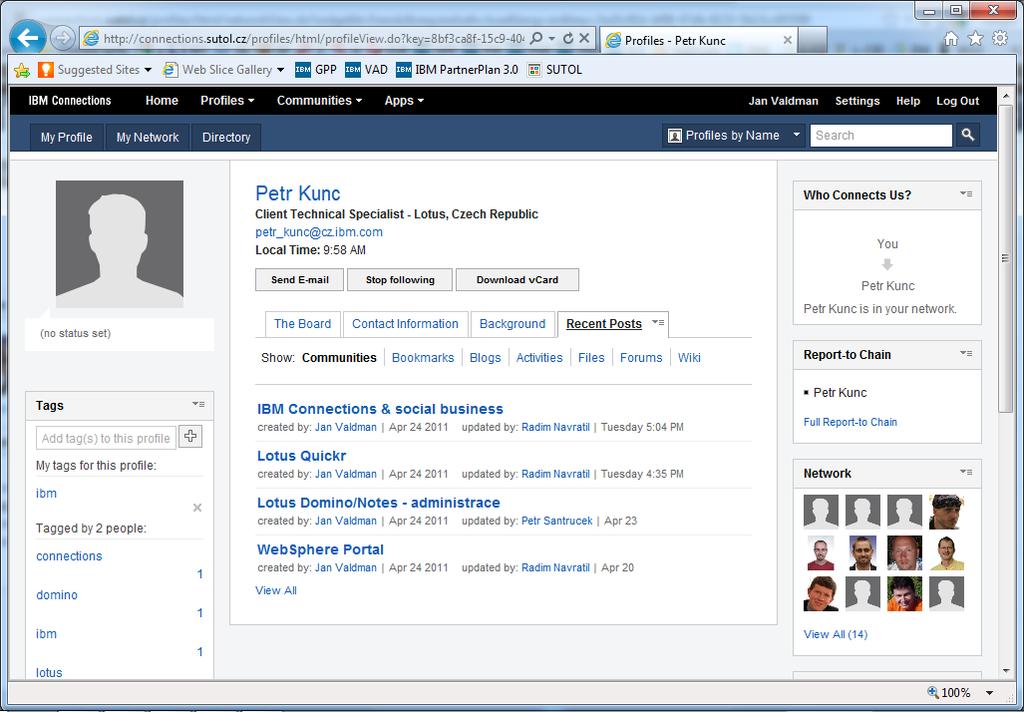The height and width of the screenshot is (712, 1024).
Task: Click the browser Forward arrow button
Action: click(x=62, y=39)
